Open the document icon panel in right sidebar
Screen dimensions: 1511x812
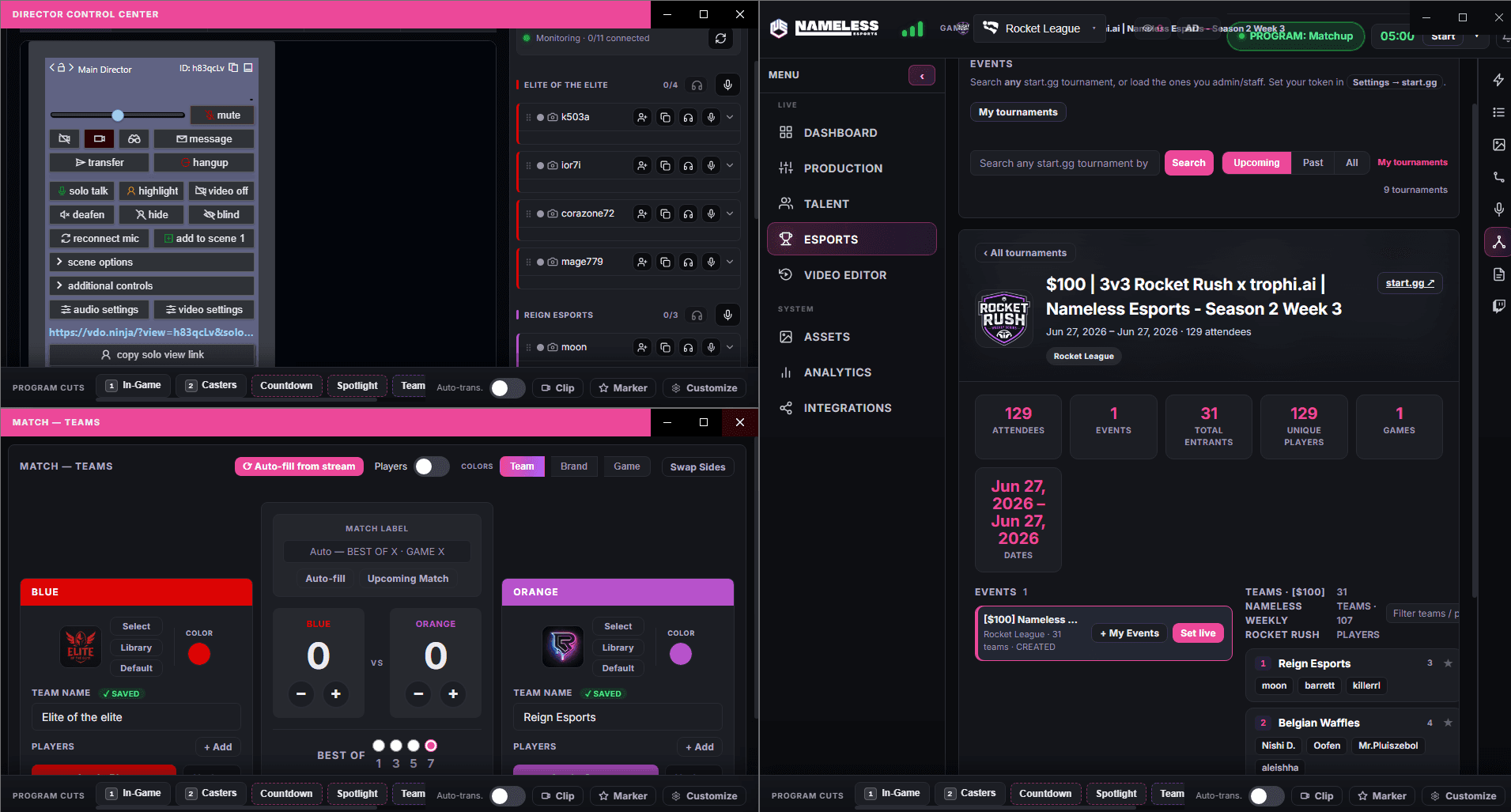click(x=1498, y=274)
